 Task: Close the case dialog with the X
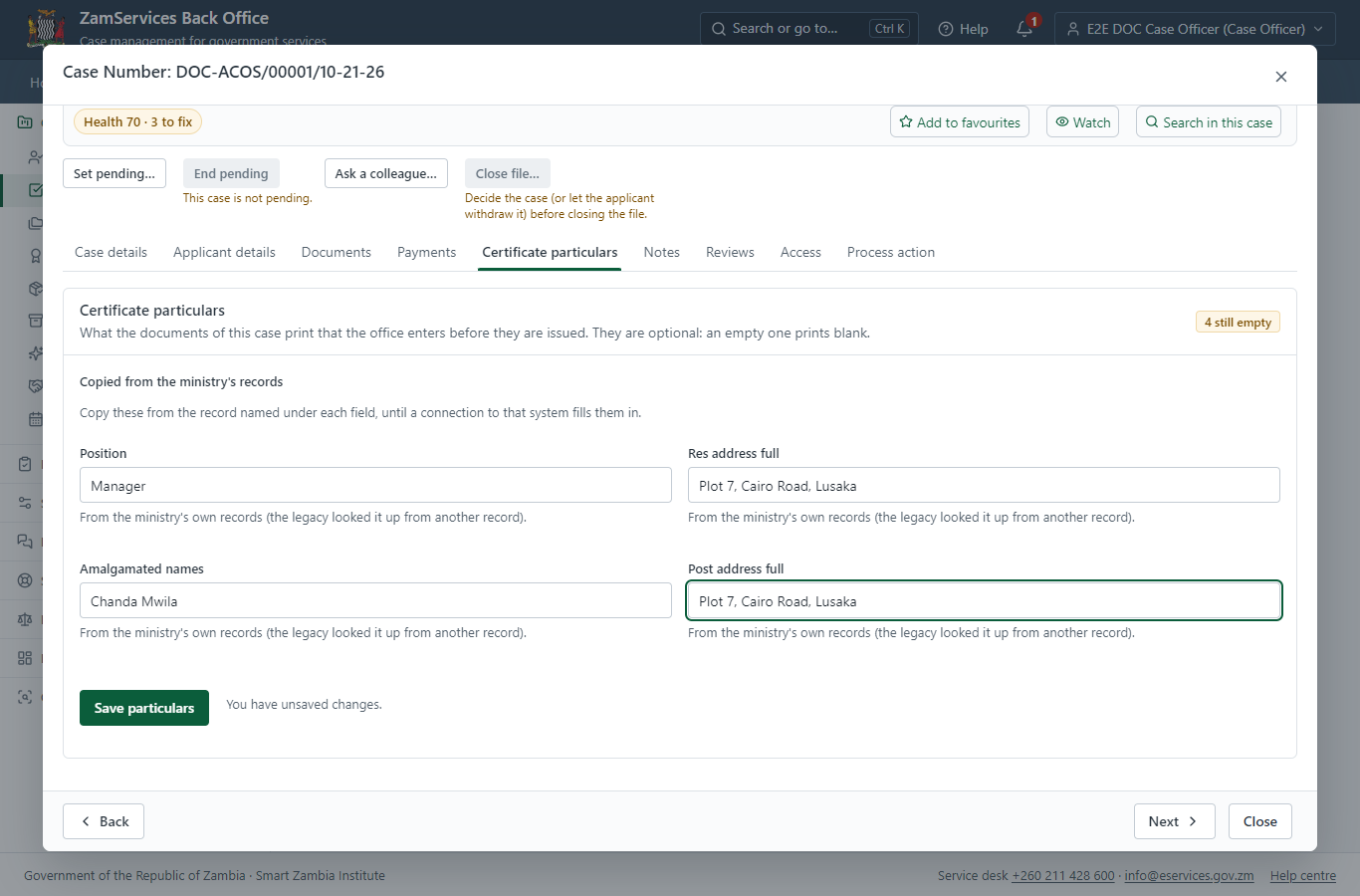click(x=1281, y=77)
